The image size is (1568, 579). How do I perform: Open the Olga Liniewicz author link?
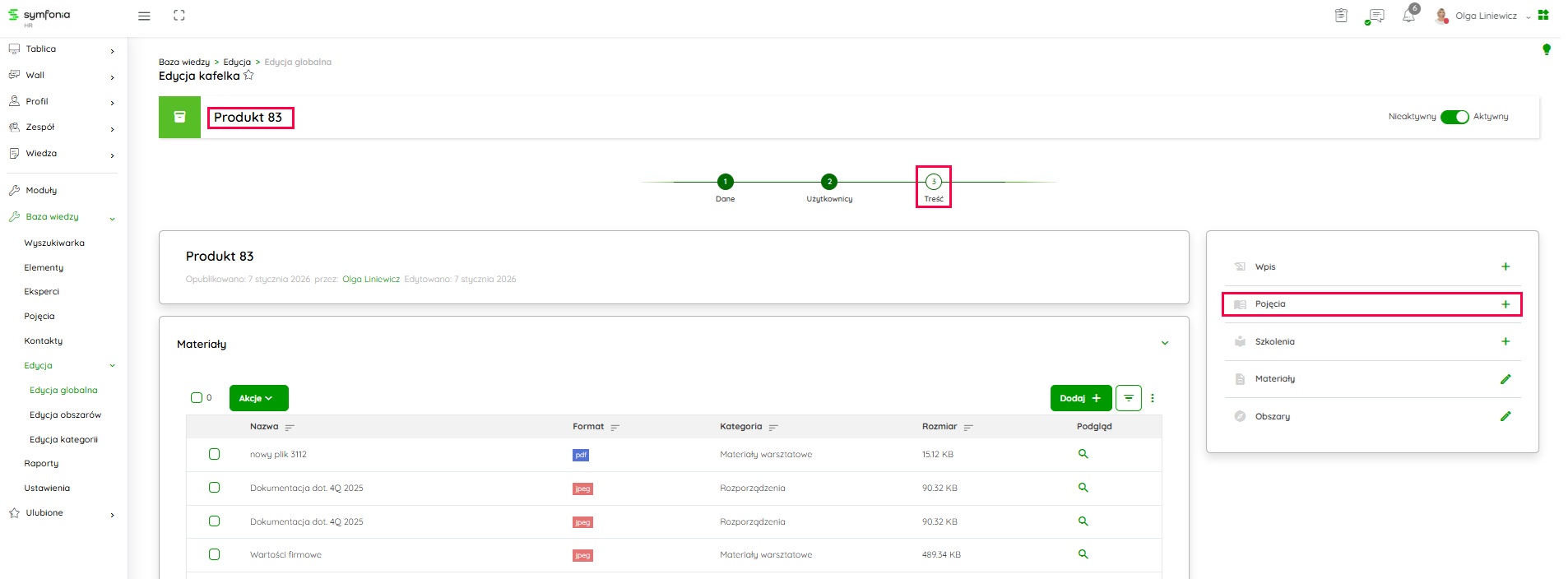click(x=370, y=280)
